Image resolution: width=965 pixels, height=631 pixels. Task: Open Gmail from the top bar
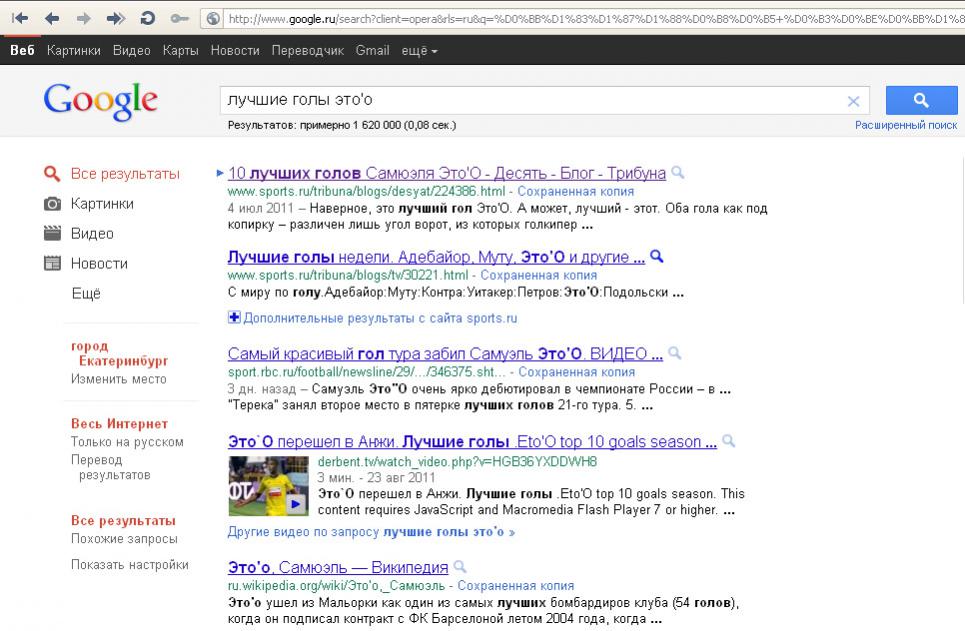(x=372, y=50)
